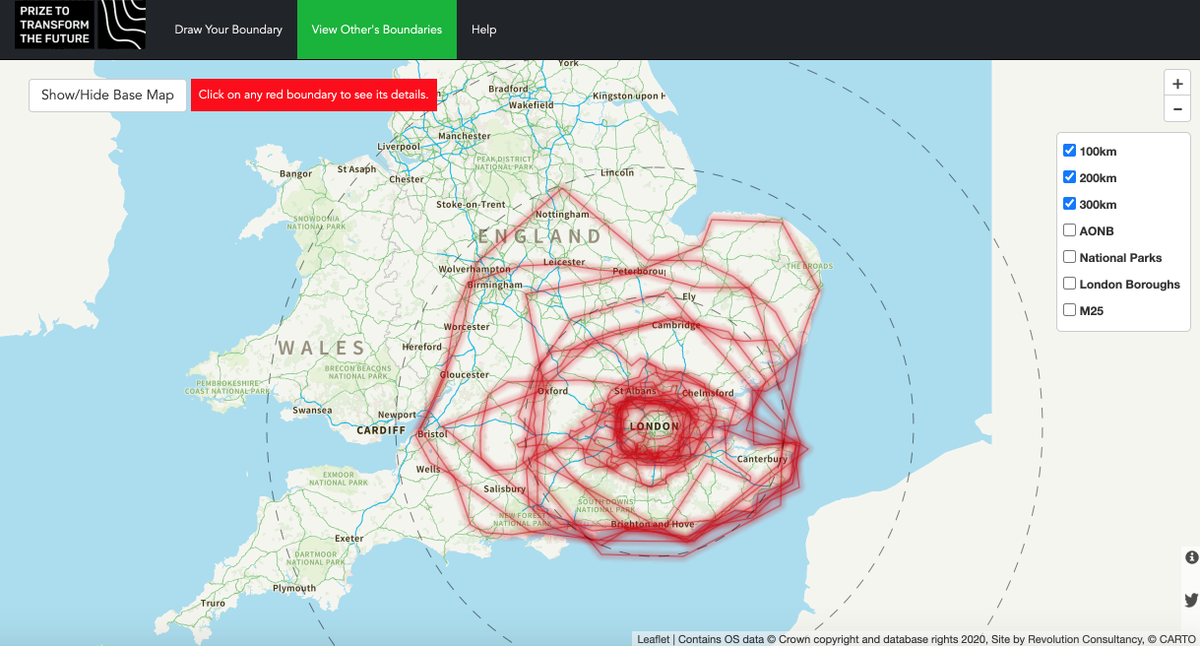Image resolution: width=1200 pixels, height=646 pixels.
Task: Click the LONDON label on the map
Action: [654, 426]
